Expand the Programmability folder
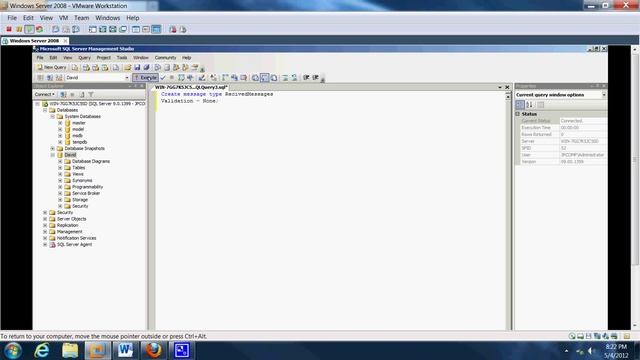This screenshot has width=640, height=360. coord(60,187)
